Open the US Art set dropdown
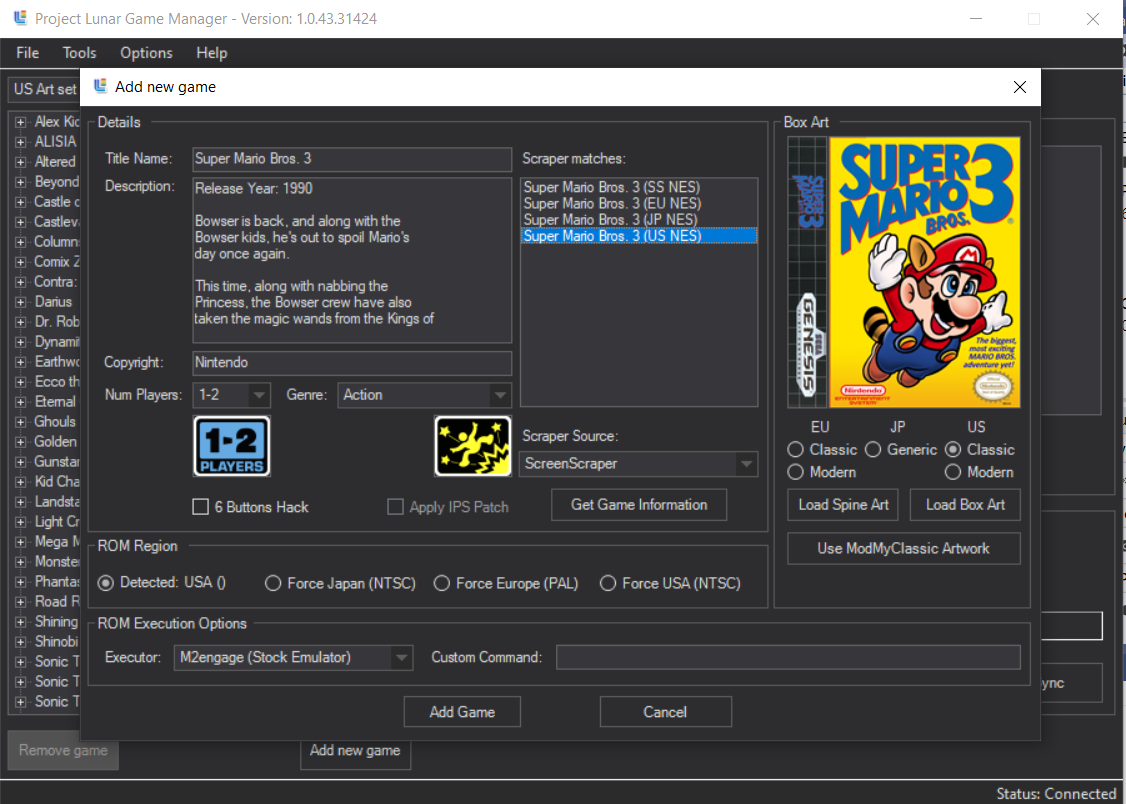The width and height of the screenshot is (1126, 804). [45, 89]
